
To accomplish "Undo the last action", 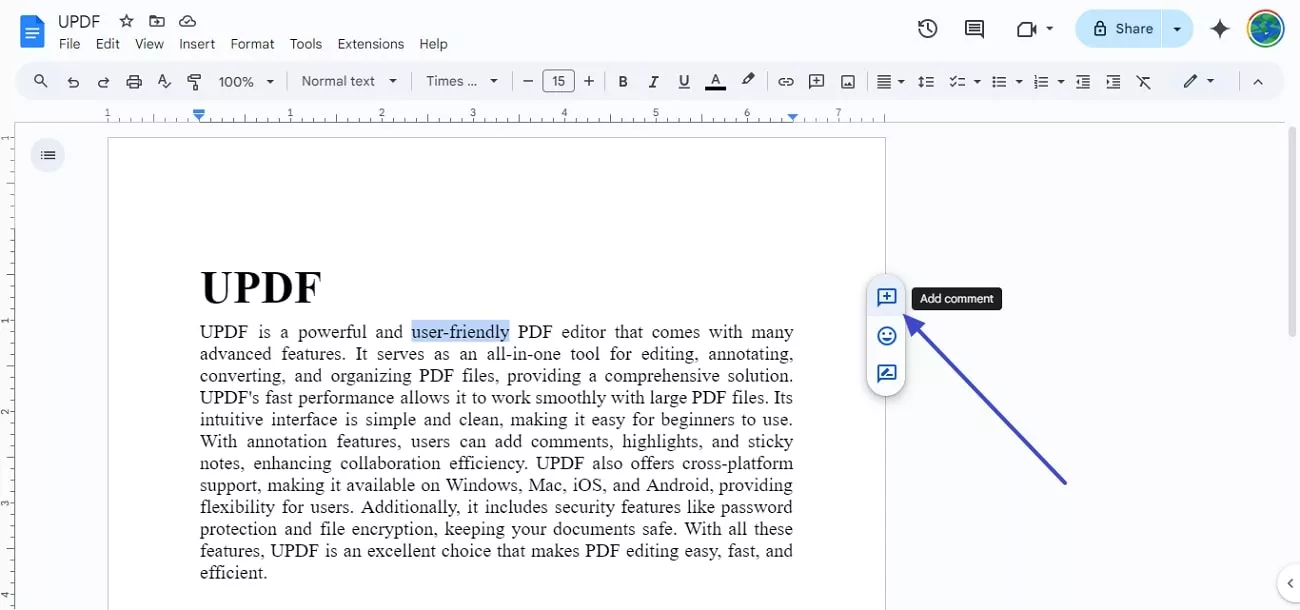I will [x=73, y=82].
